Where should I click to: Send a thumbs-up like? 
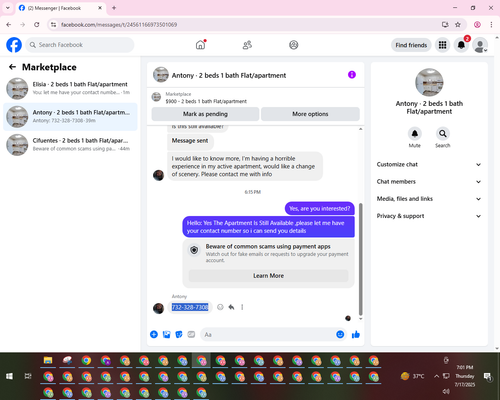pyautogui.click(x=356, y=334)
